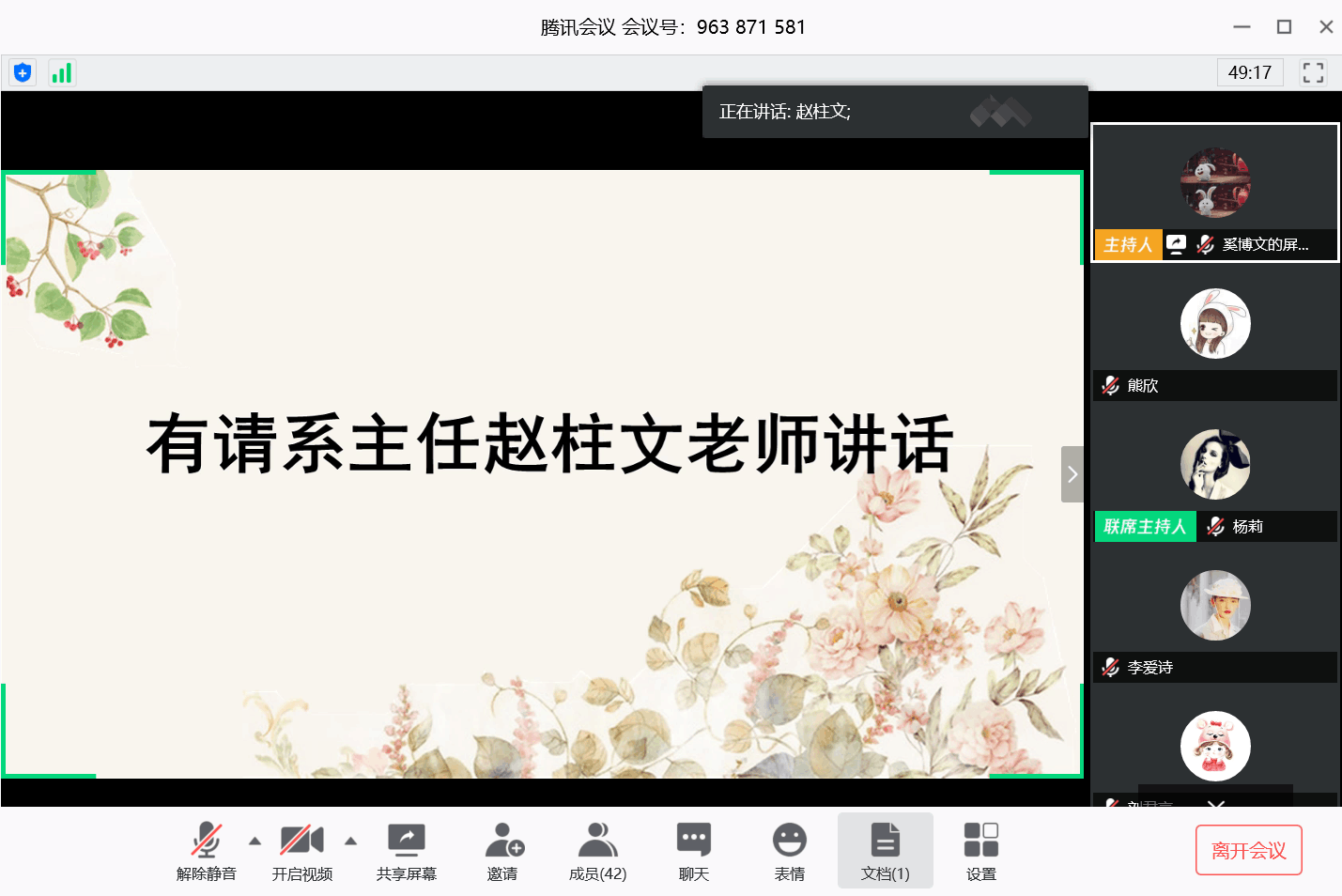
Task: Turn on the camera (开启视频)
Action: pyautogui.click(x=301, y=851)
